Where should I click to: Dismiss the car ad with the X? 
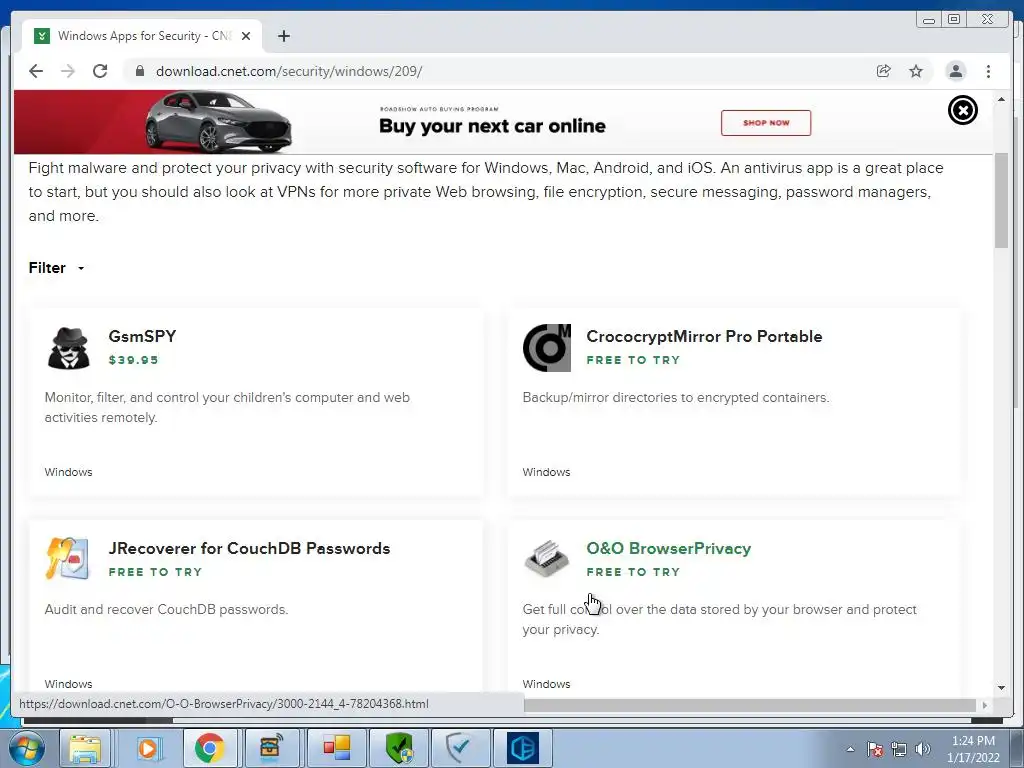[x=963, y=110]
